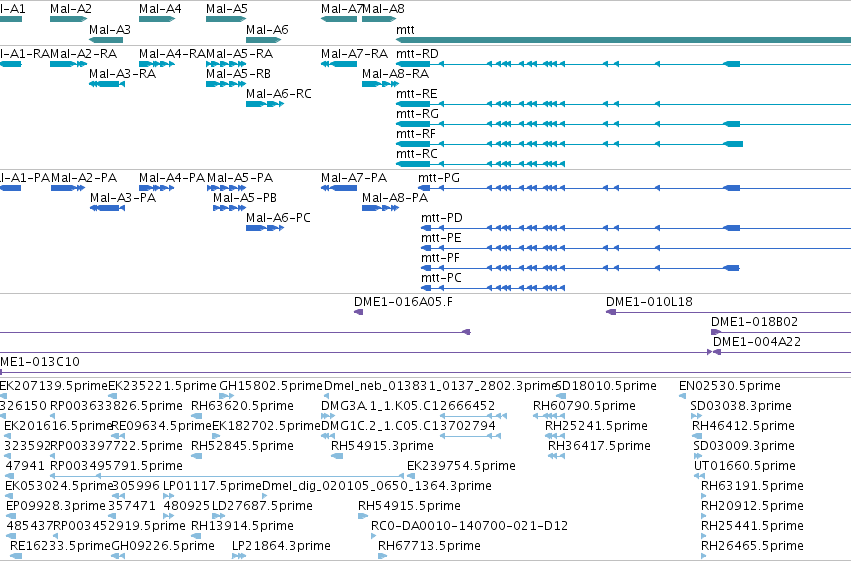851x561 pixels.
Task: Click EST RC0-DA0010-140700-021-D12
Action: pyautogui.click(x=469, y=526)
